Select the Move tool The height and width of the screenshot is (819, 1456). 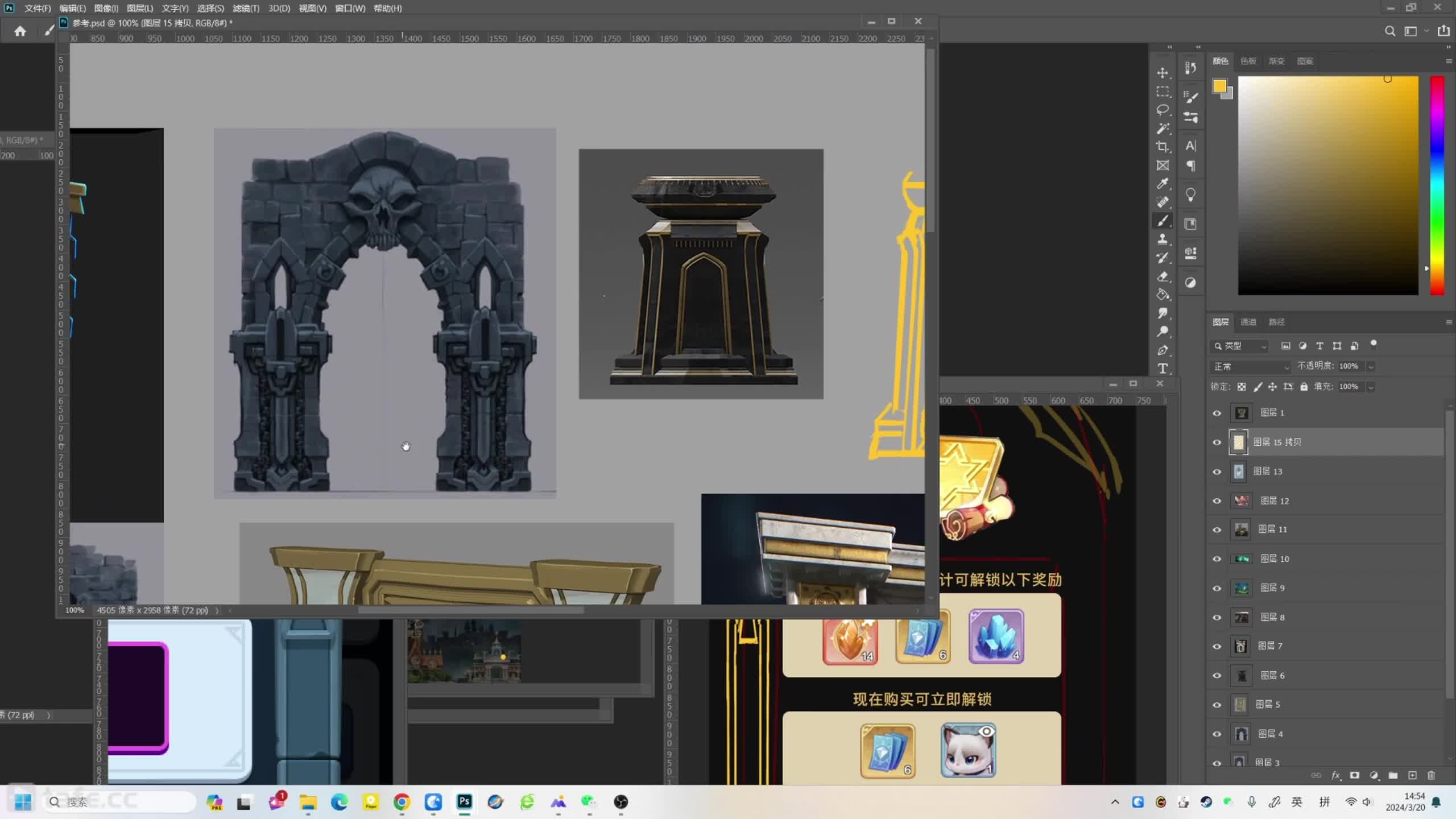[x=1163, y=73]
